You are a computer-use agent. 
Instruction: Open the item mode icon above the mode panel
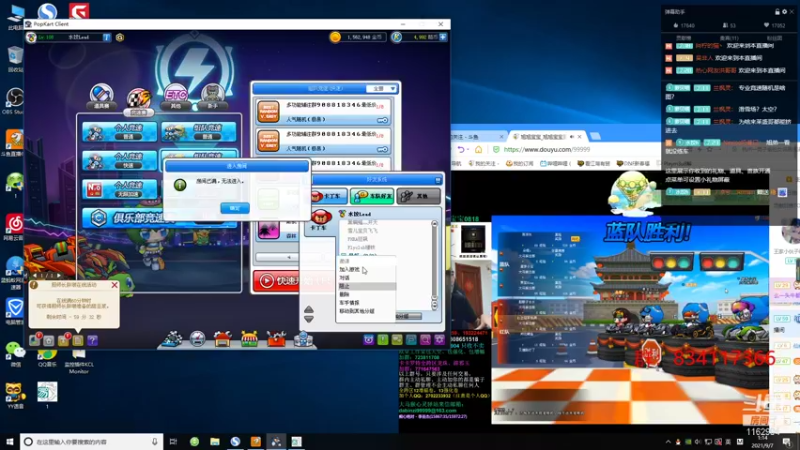click(x=102, y=96)
